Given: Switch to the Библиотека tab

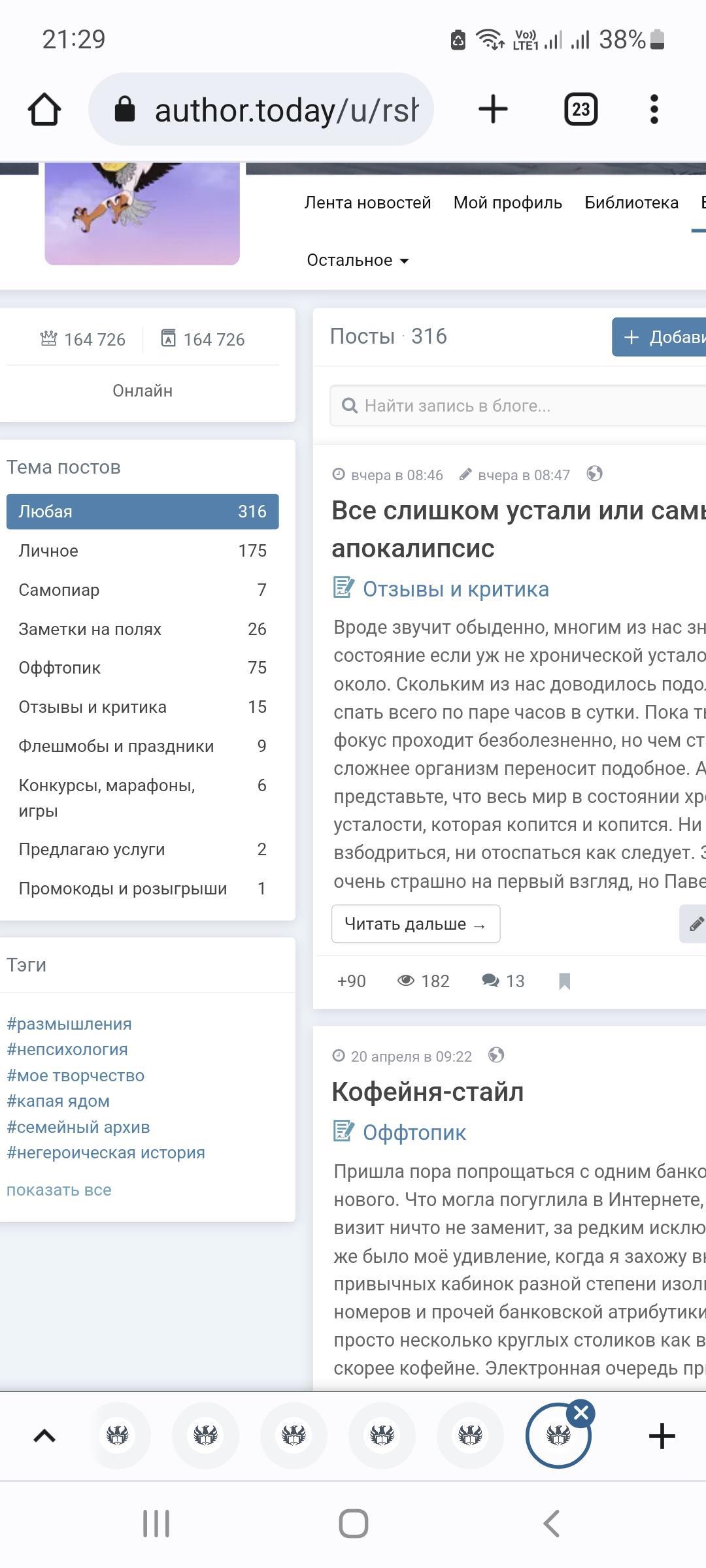Looking at the screenshot, I should pos(631,203).
